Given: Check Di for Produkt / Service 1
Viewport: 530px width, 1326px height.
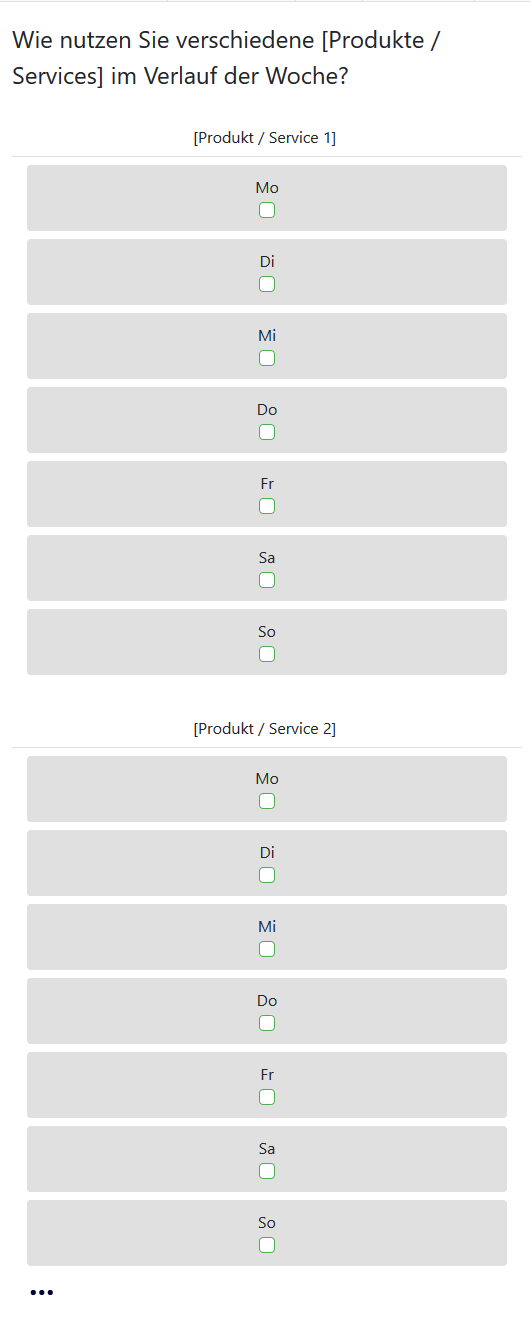Looking at the screenshot, I should coord(267,284).
